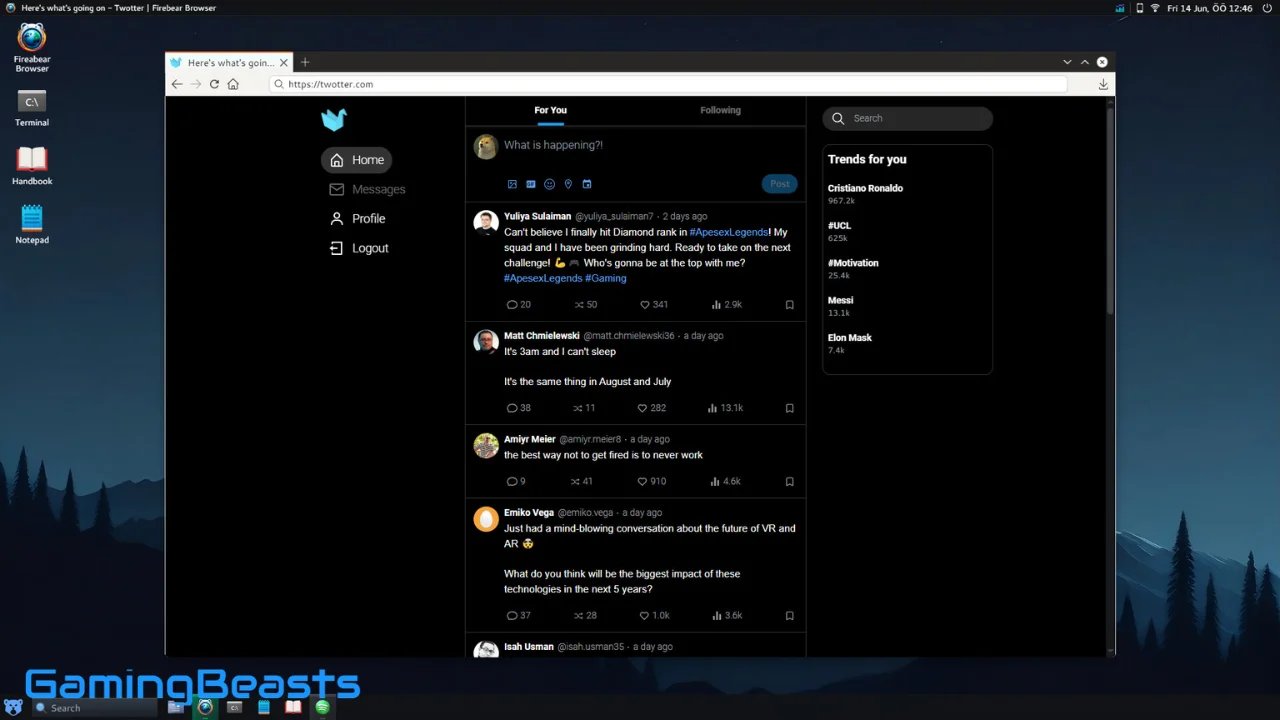Screen dimensions: 1280x720
Task: Repost Yuliya Sulaiman's post
Action: point(585,304)
